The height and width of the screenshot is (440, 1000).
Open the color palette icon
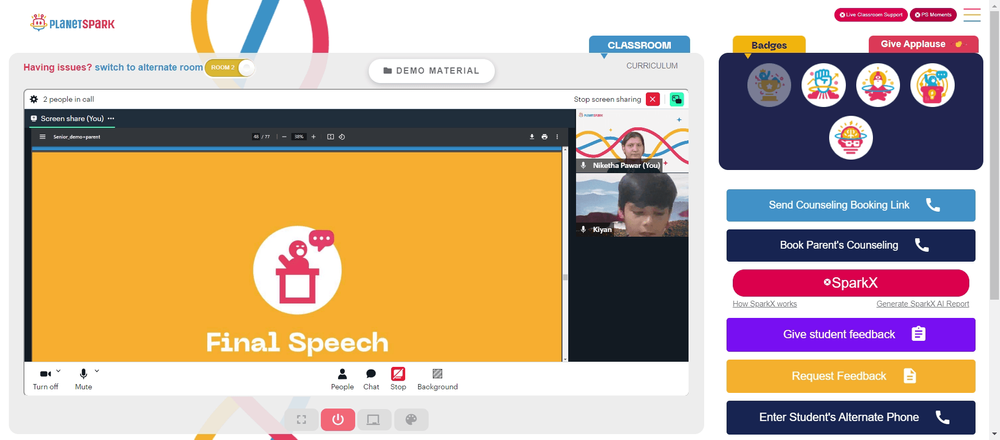[411, 420]
